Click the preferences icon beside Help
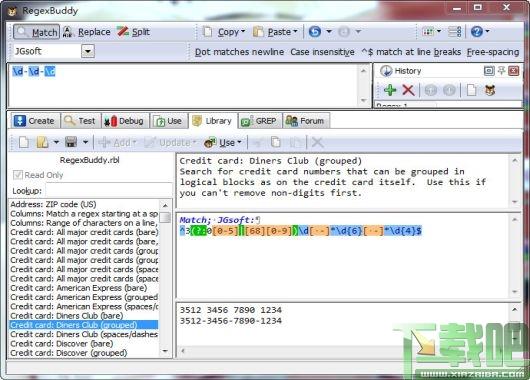 [455, 32]
